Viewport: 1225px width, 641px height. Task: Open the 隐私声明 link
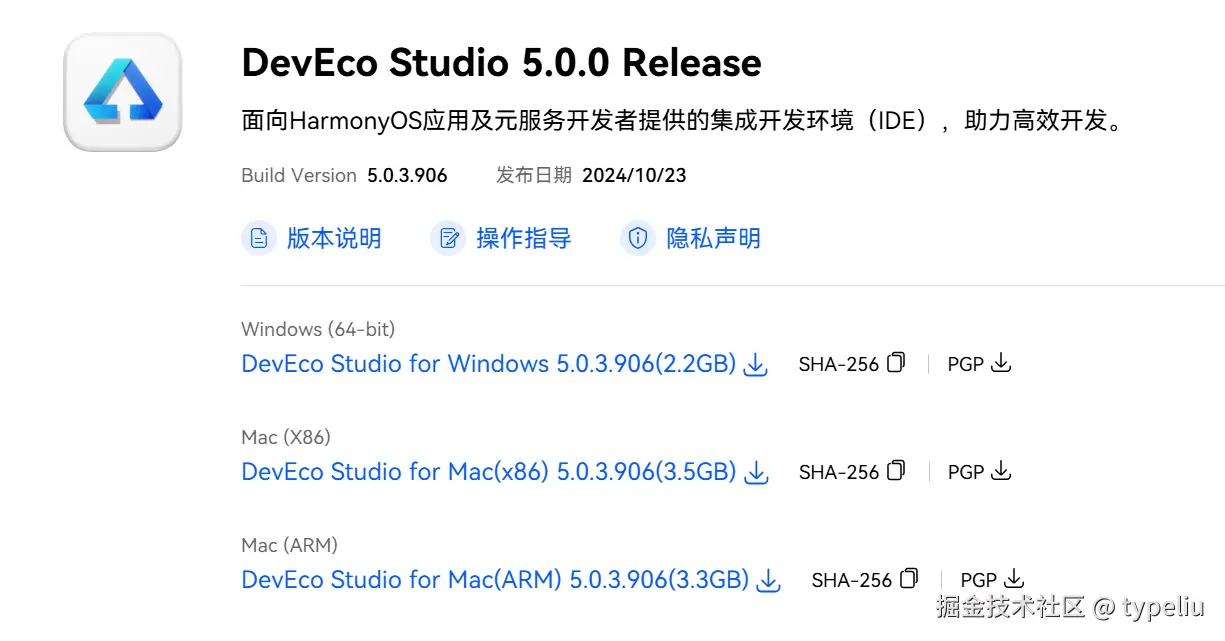tap(713, 239)
